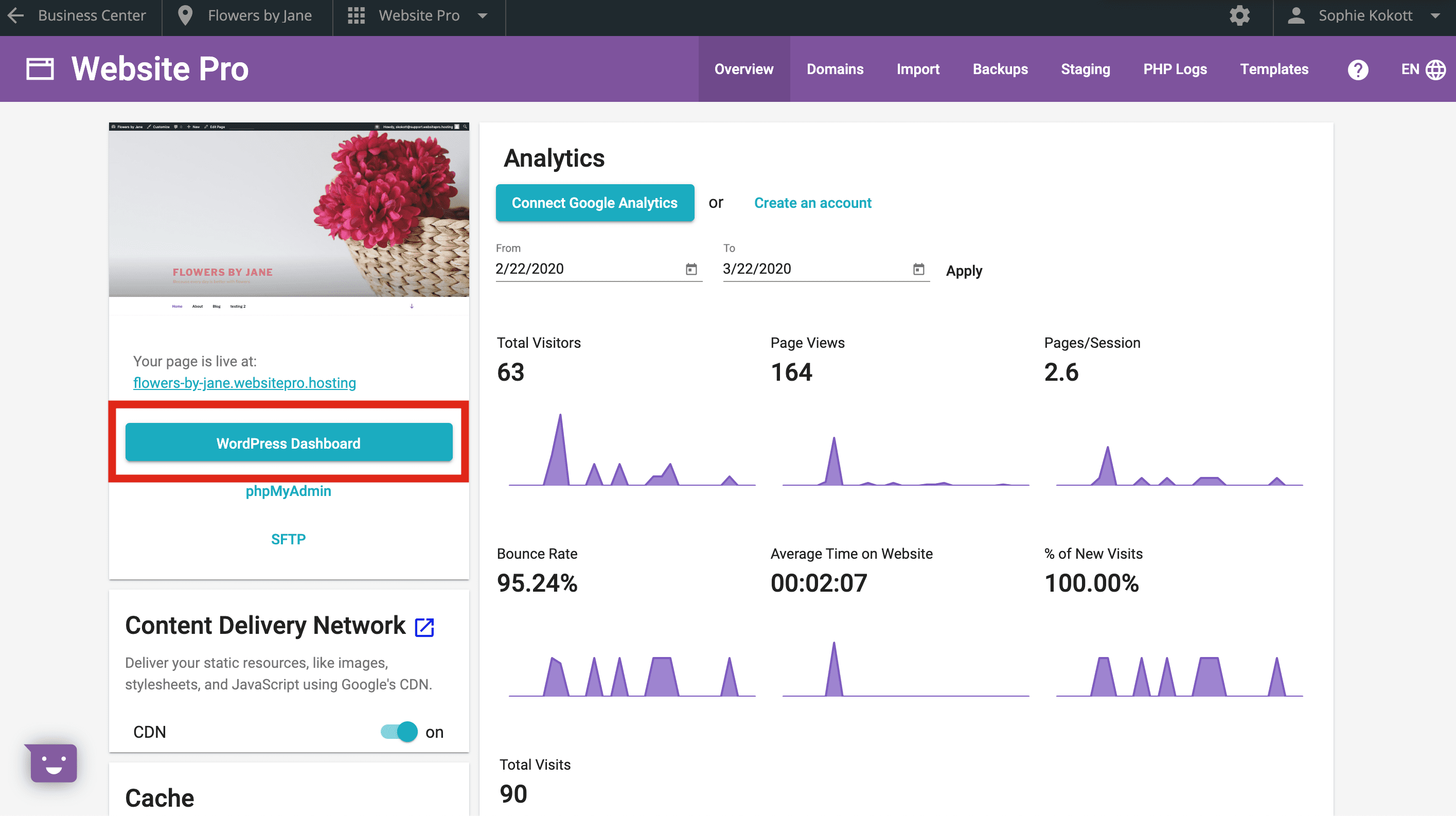This screenshot has height=816, width=1456.
Task: Select the Staging tab
Action: pyautogui.click(x=1085, y=69)
